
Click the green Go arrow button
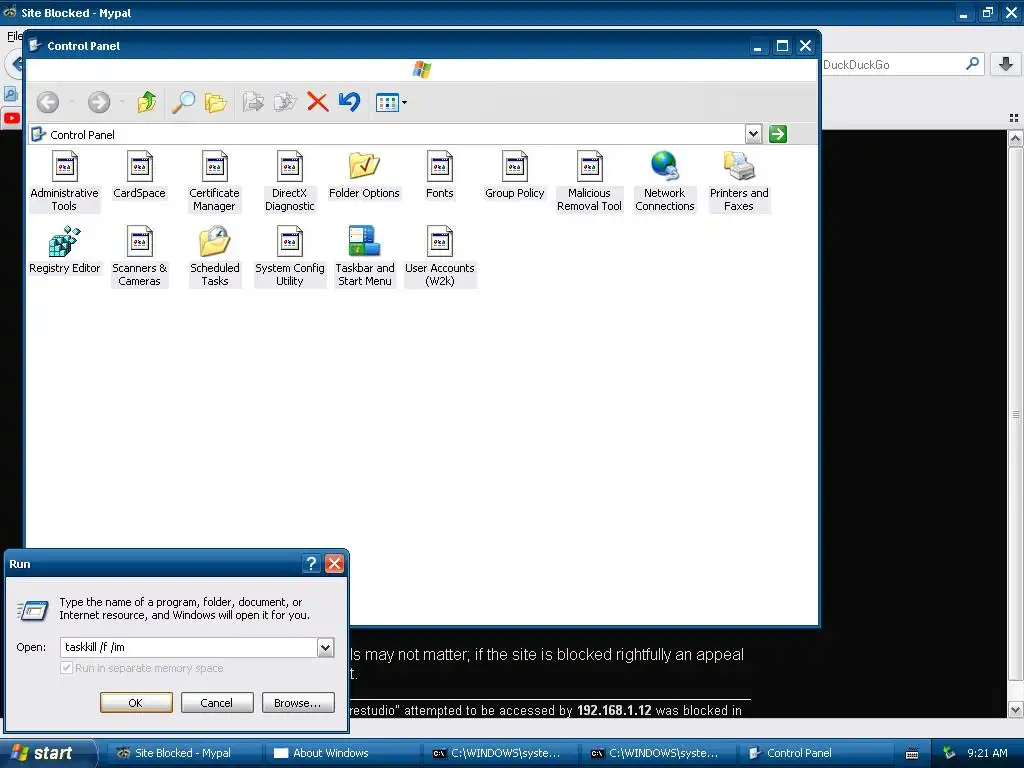pyautogui.click(x=778, y=134)
